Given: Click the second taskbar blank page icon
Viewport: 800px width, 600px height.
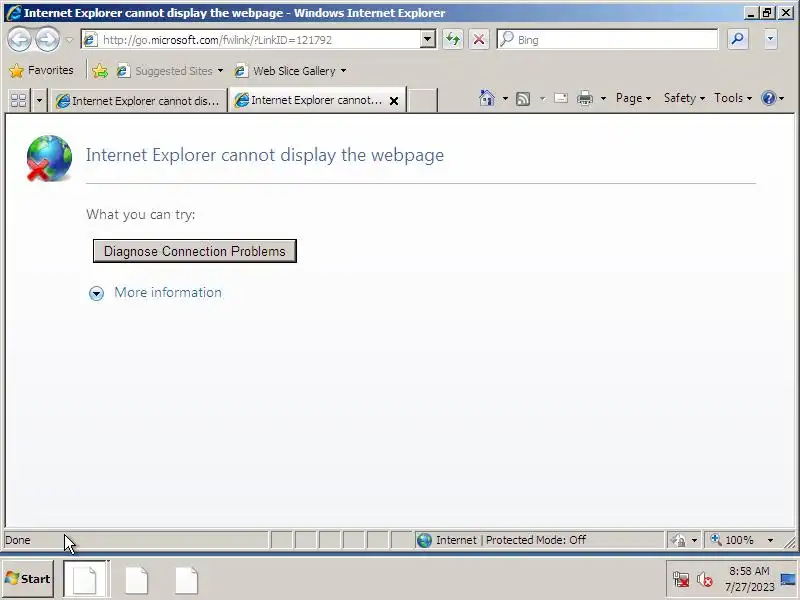Looking at the screenshot, I should [x=136, y=580].
